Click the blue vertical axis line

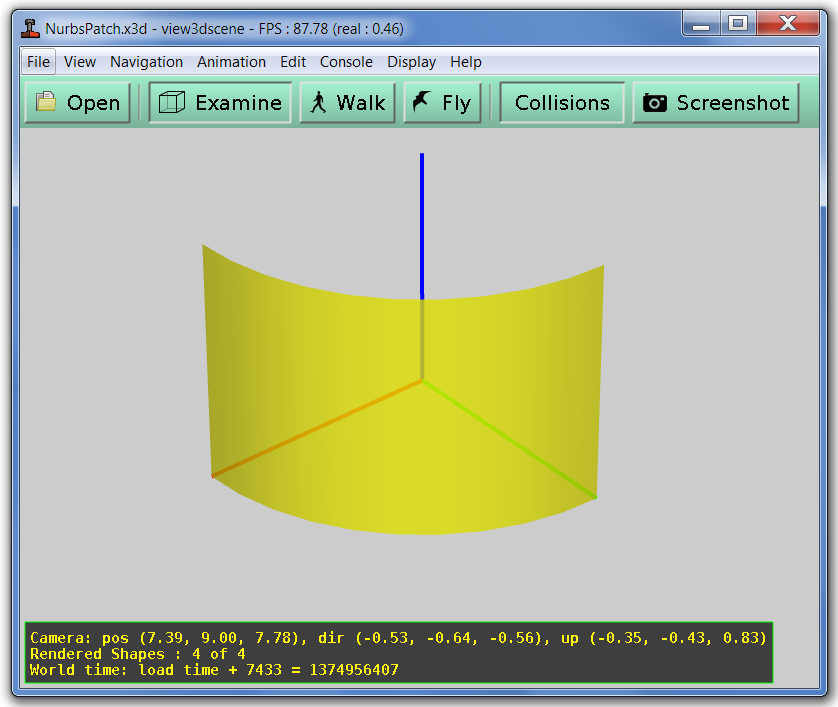click(x=422, y=220)
